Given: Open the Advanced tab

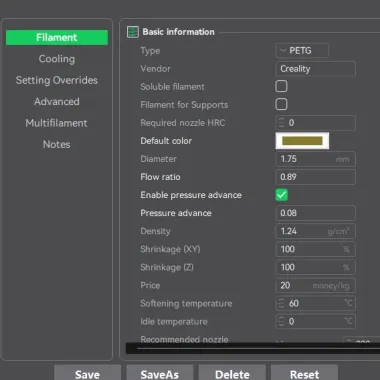Looking at the screenshot, I should (x=57, y=102).
